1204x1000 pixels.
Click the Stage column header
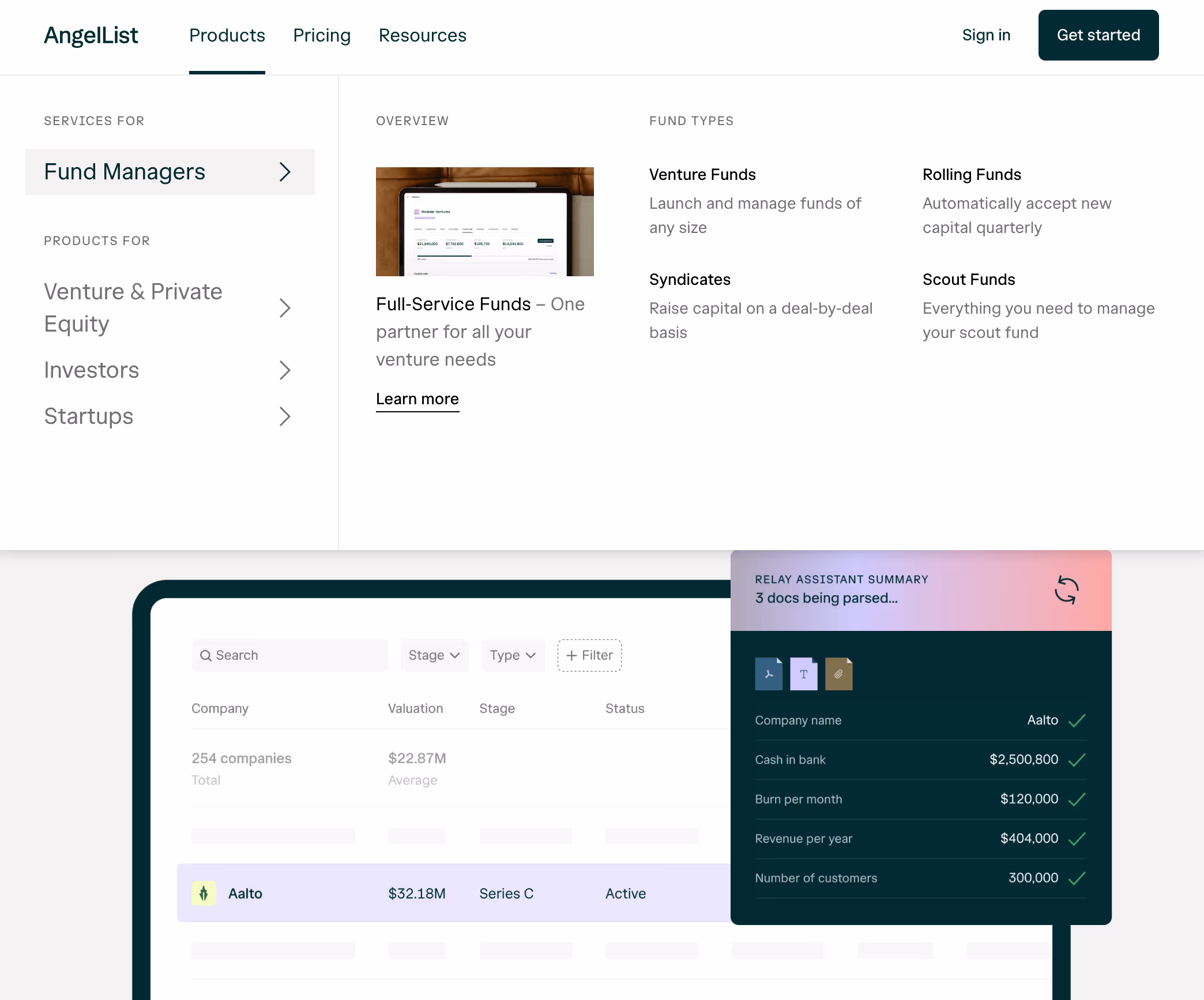(497, 708)
